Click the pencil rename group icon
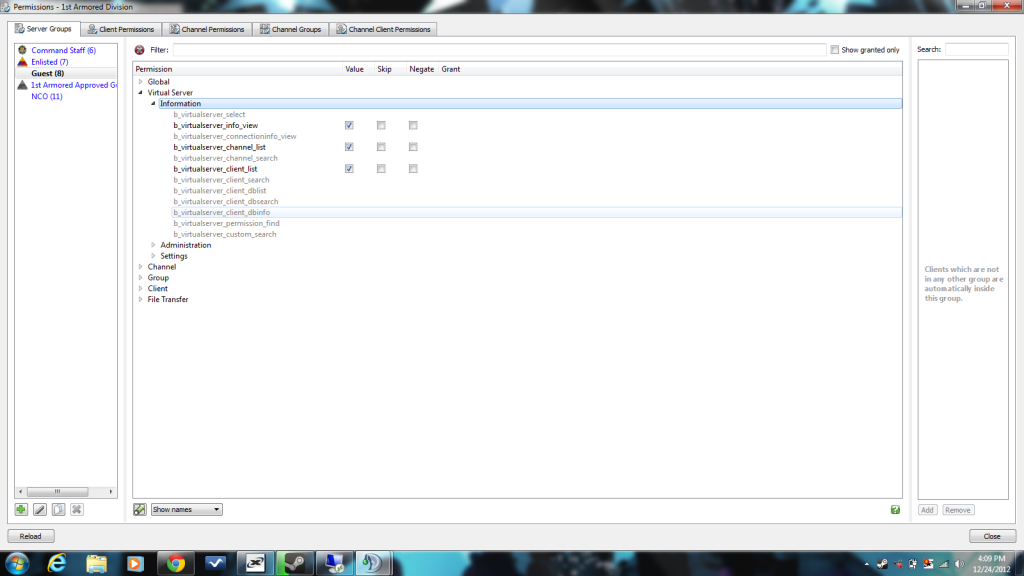The height and width of the screenshot is (576, 1024). coord(40,509)
